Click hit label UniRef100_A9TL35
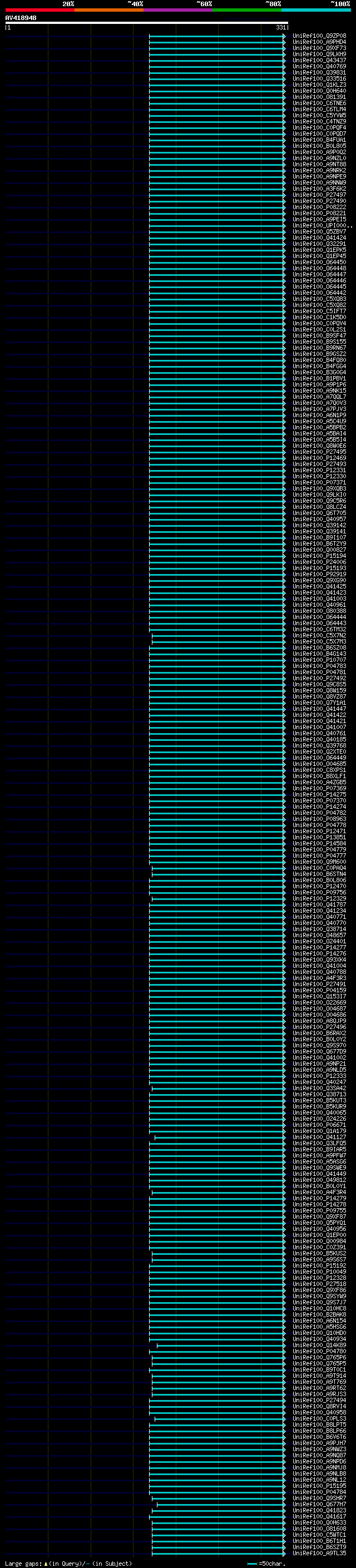The height and width of the screenshot is (1568, 356). pyautogui.click(x=319, y=1553)
